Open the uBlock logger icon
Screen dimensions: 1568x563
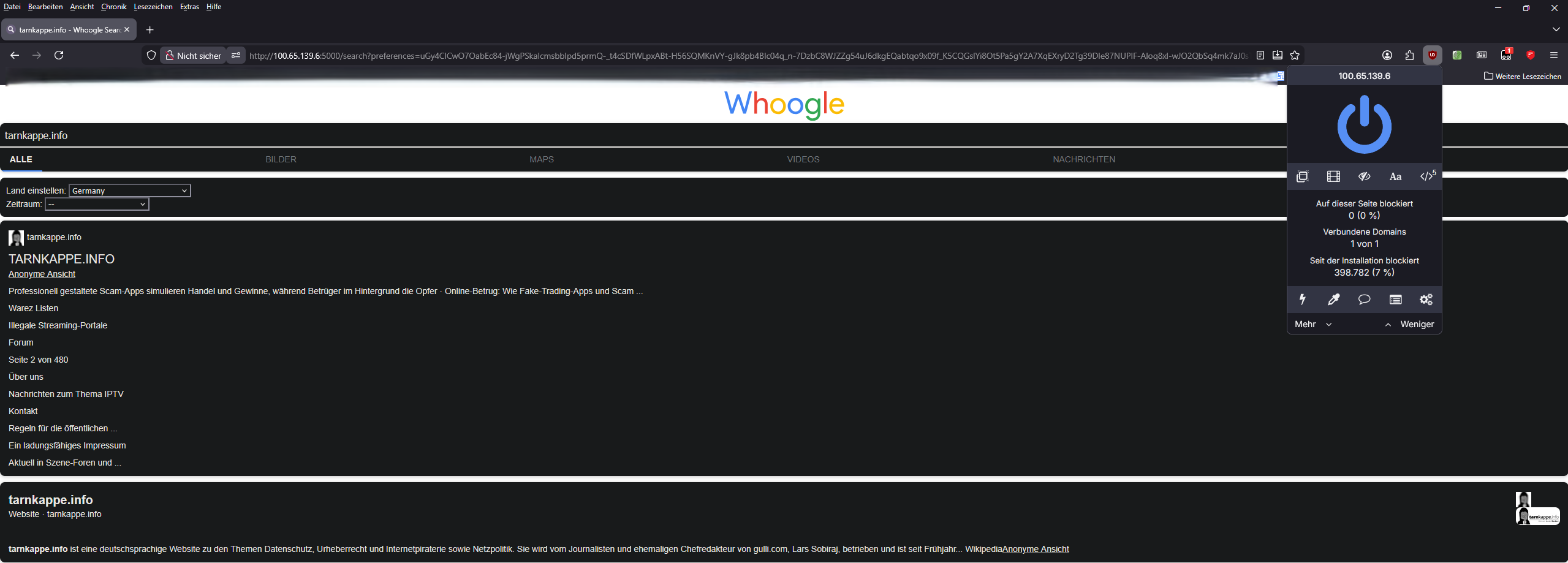(x=1395, y=300)
